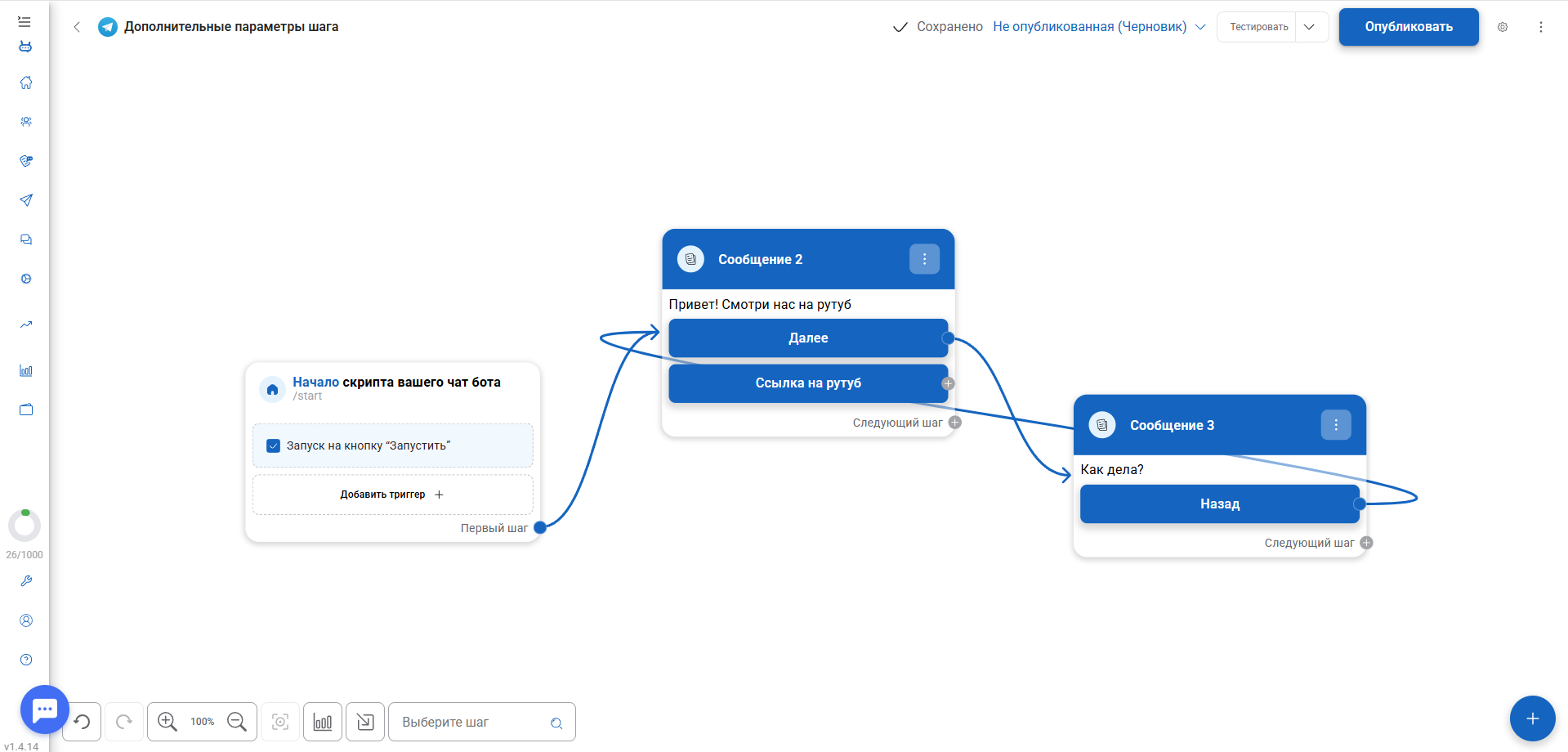Viewport: 1568px width, 752px height.
Task: Open the three-dot menu of Сообщение 2
Action: click(924, 259)
